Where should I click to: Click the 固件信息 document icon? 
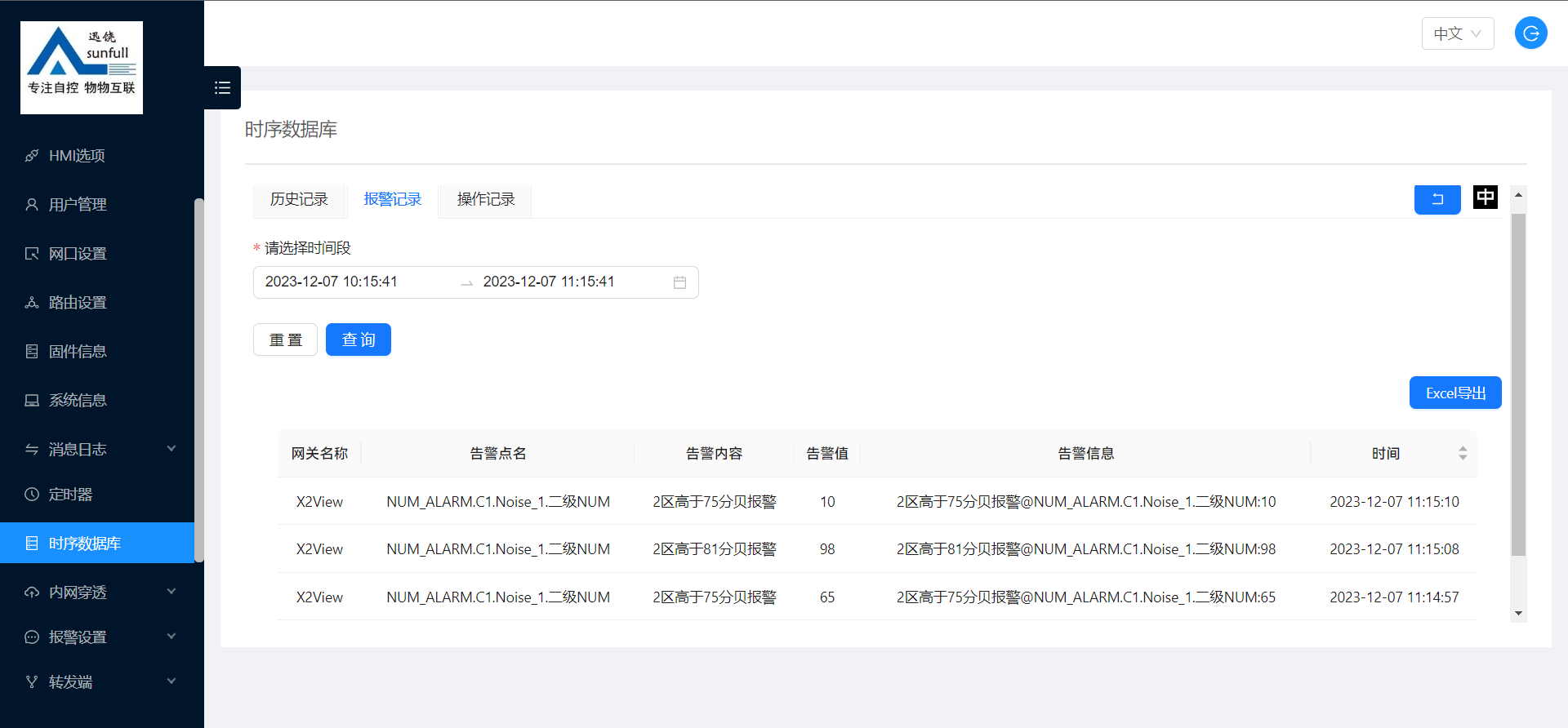(x=32, y=351)
